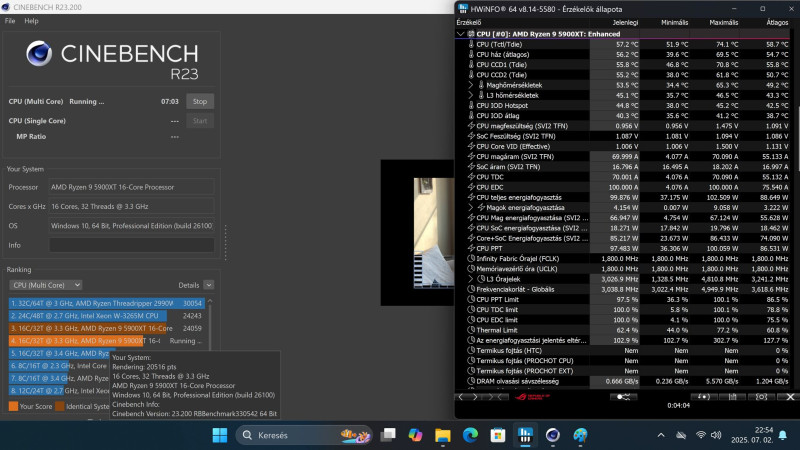Open HWiNFO sensor settings gear icon
This screenshot has height=450, width=800.
point(761,397)
